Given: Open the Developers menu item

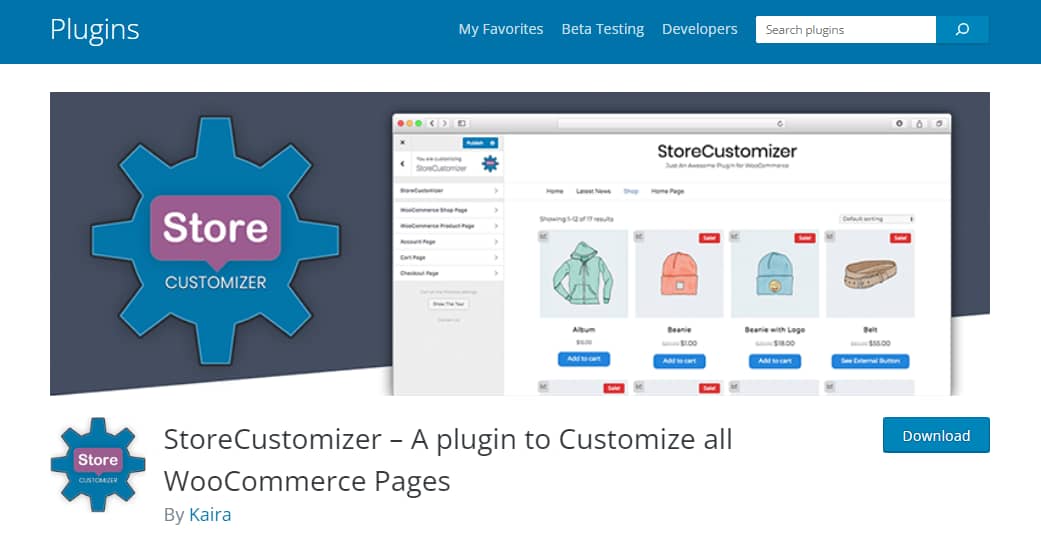Looking at the screenshot, I should point(700,29).
